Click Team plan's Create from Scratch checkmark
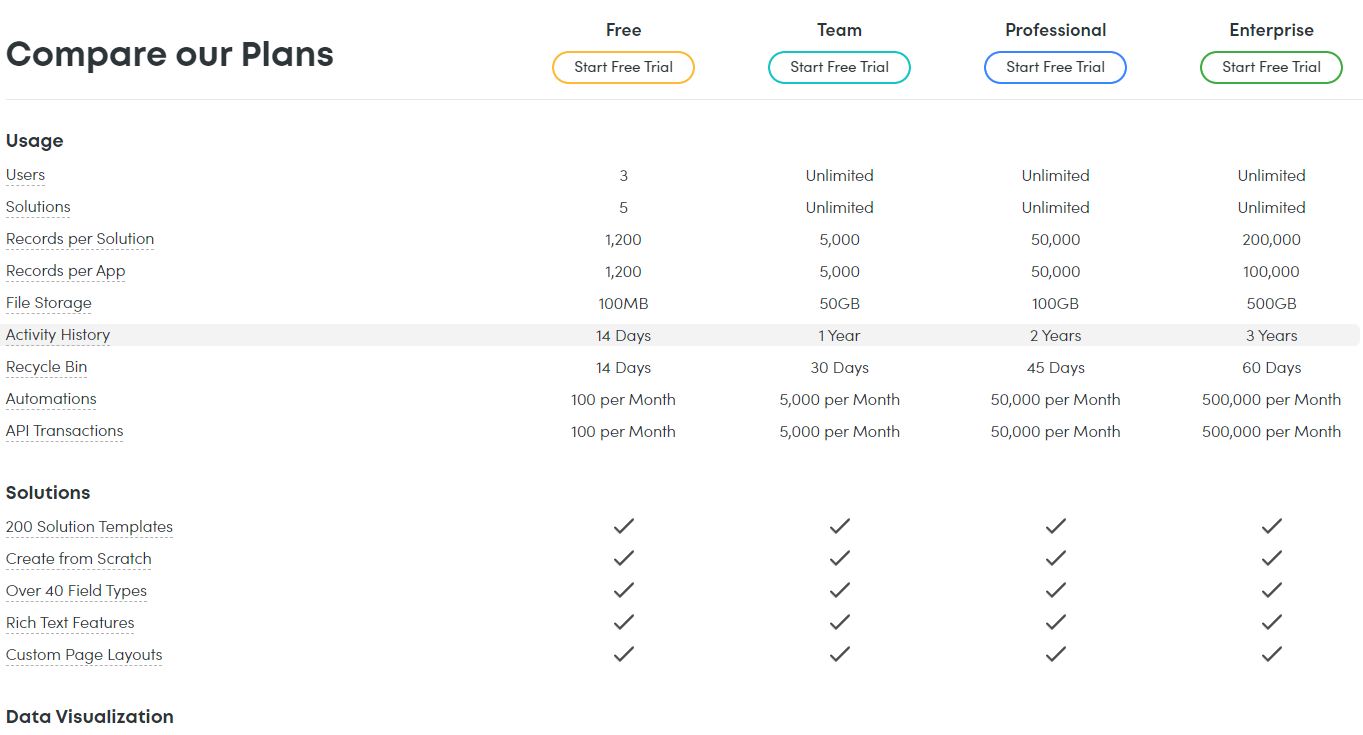 click(x=839, y=558)
